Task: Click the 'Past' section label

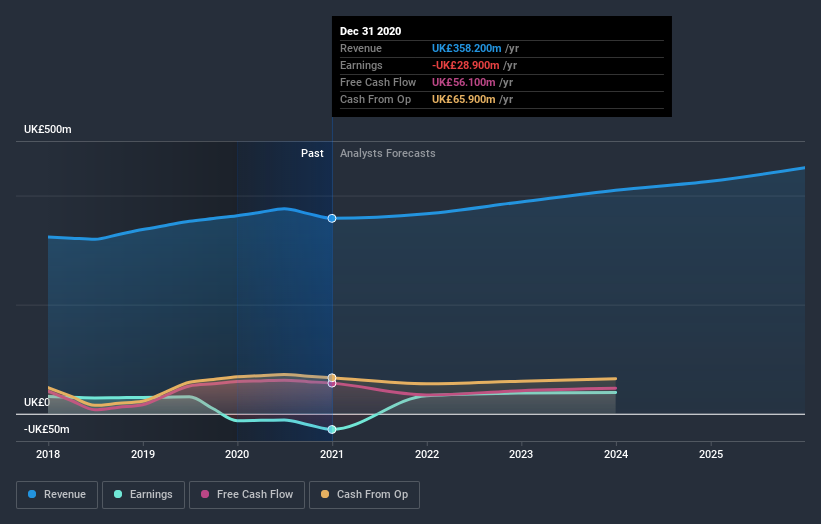Action: (312, 153)
